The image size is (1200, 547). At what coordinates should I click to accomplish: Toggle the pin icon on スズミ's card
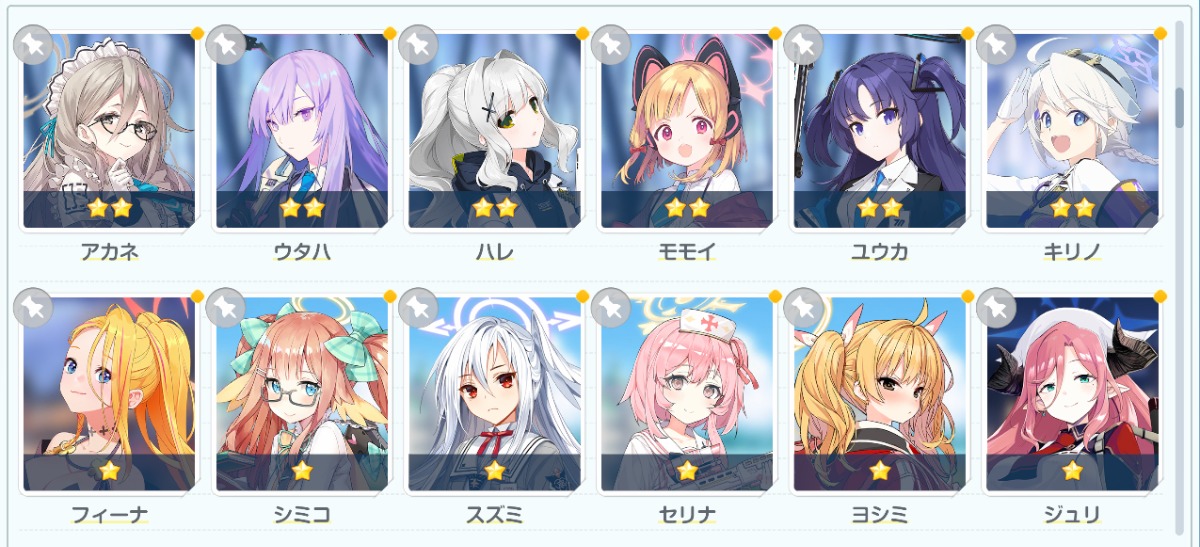pyautogui.click(x=418, y=308)
